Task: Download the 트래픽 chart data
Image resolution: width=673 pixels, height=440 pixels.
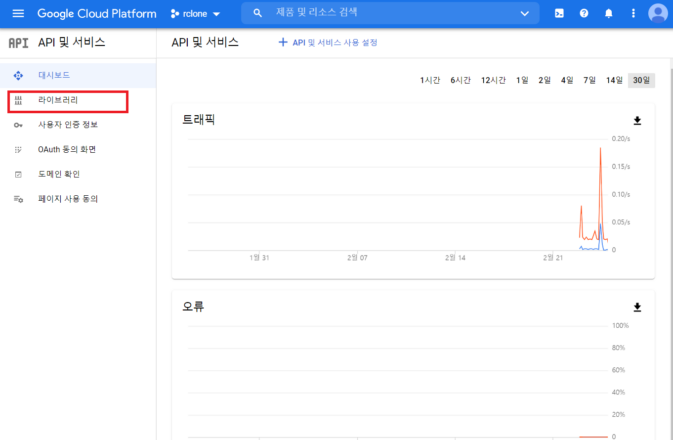Action: click(637, 121)
